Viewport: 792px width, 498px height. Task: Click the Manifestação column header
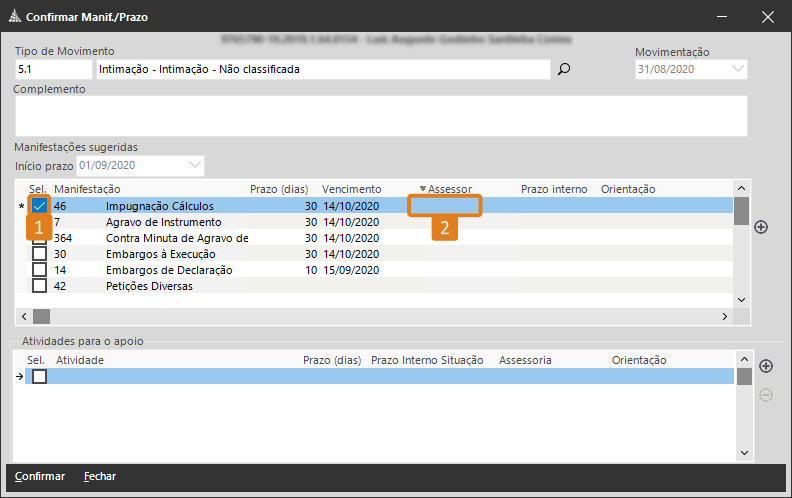coord(88,189)
